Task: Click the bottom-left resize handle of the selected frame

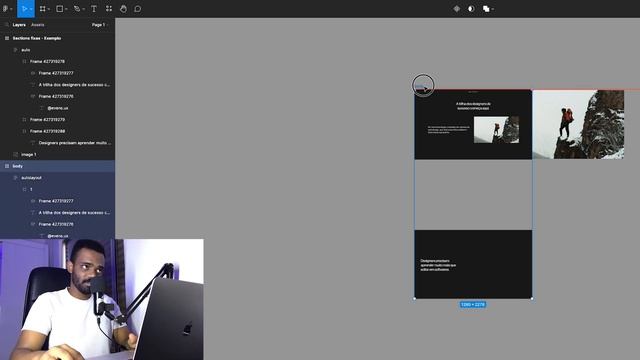Action: (x=415, y=298)
